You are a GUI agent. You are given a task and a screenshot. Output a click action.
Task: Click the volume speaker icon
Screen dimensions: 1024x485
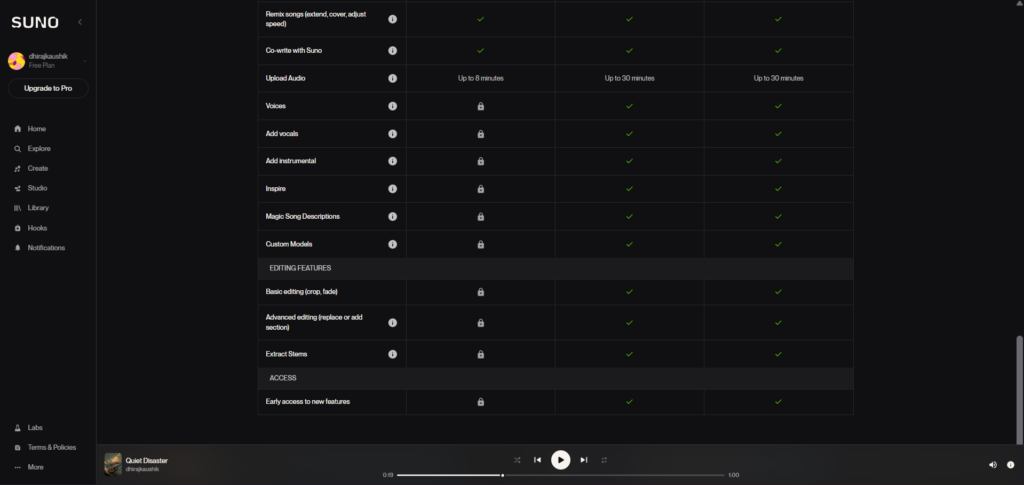(x=993, y=465)
